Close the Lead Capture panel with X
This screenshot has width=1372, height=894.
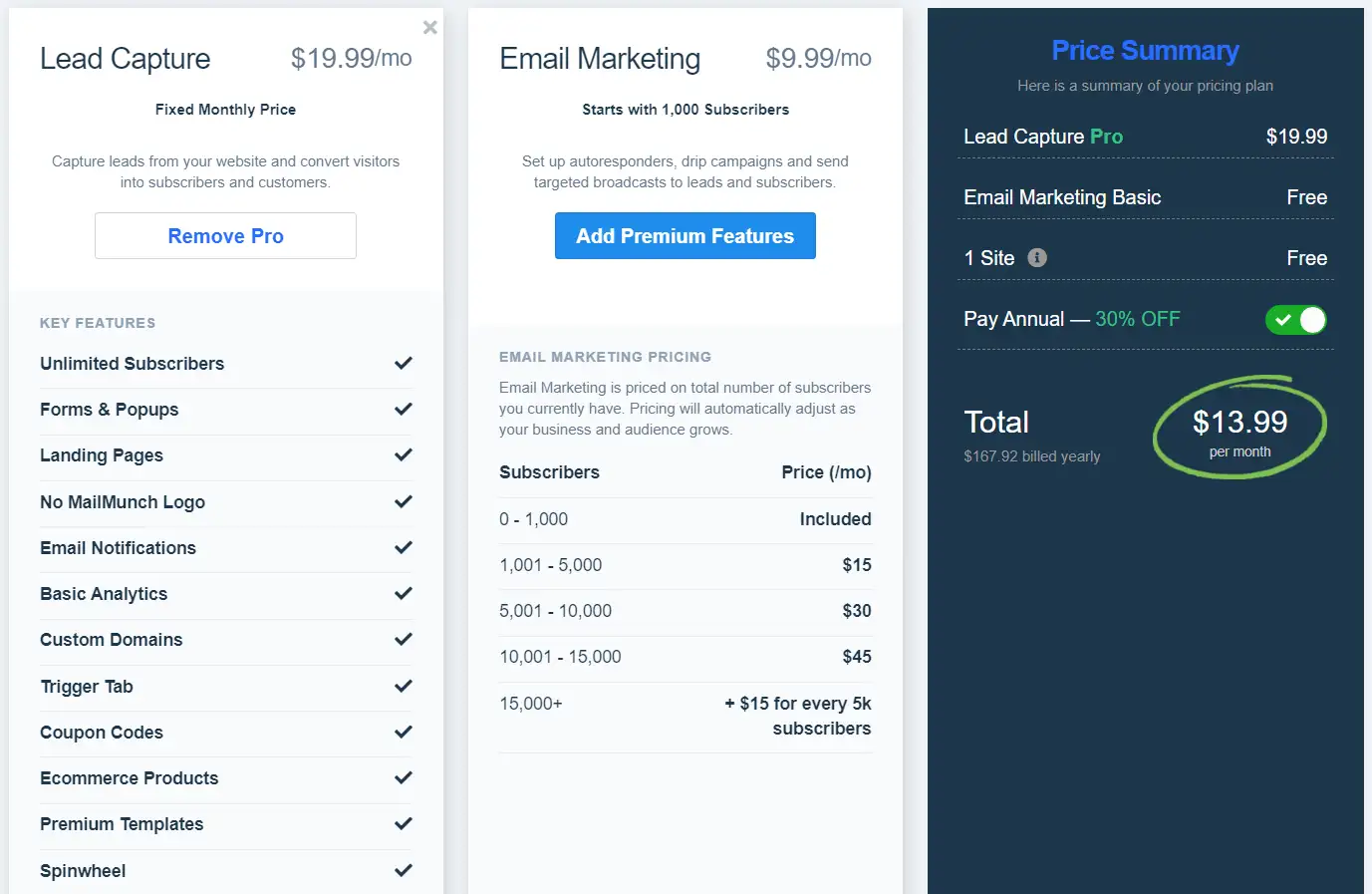tap(429, 28)
